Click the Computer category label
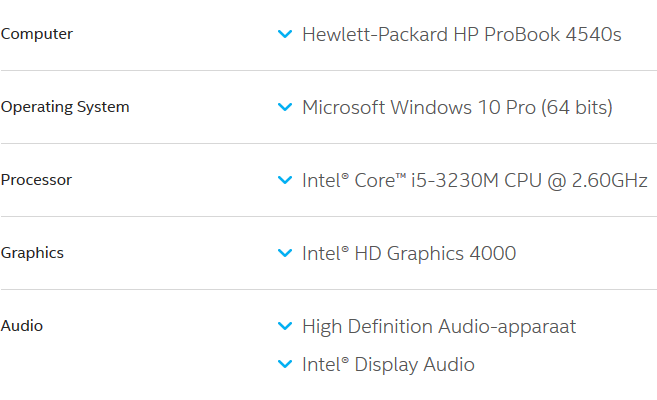The height and width of the screenshot is (400, 657). coord(37,34)
